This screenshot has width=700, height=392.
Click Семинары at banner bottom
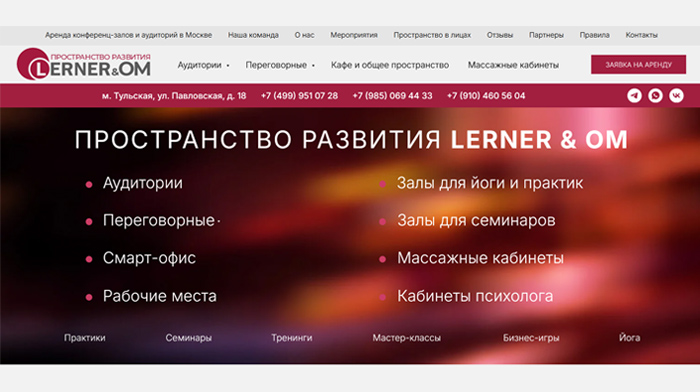tap(188, 338)
